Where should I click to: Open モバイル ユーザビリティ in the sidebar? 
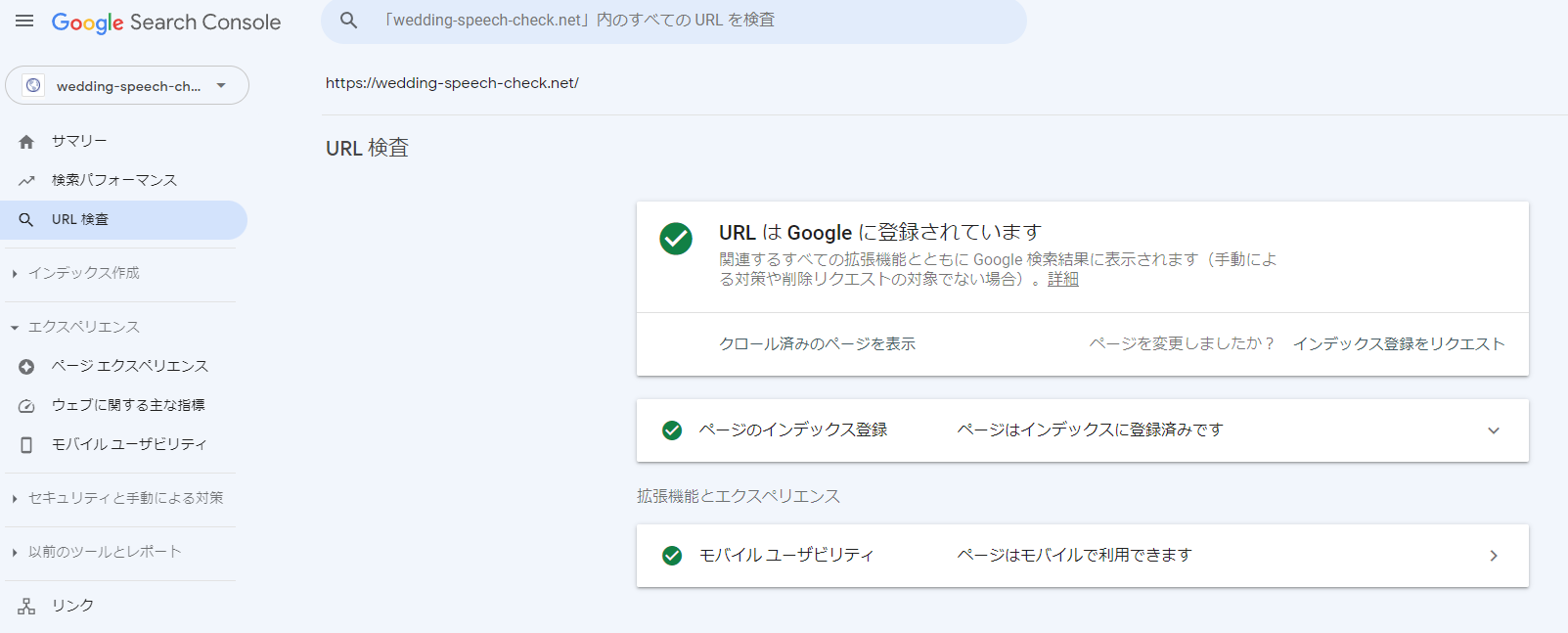(129, 444)
